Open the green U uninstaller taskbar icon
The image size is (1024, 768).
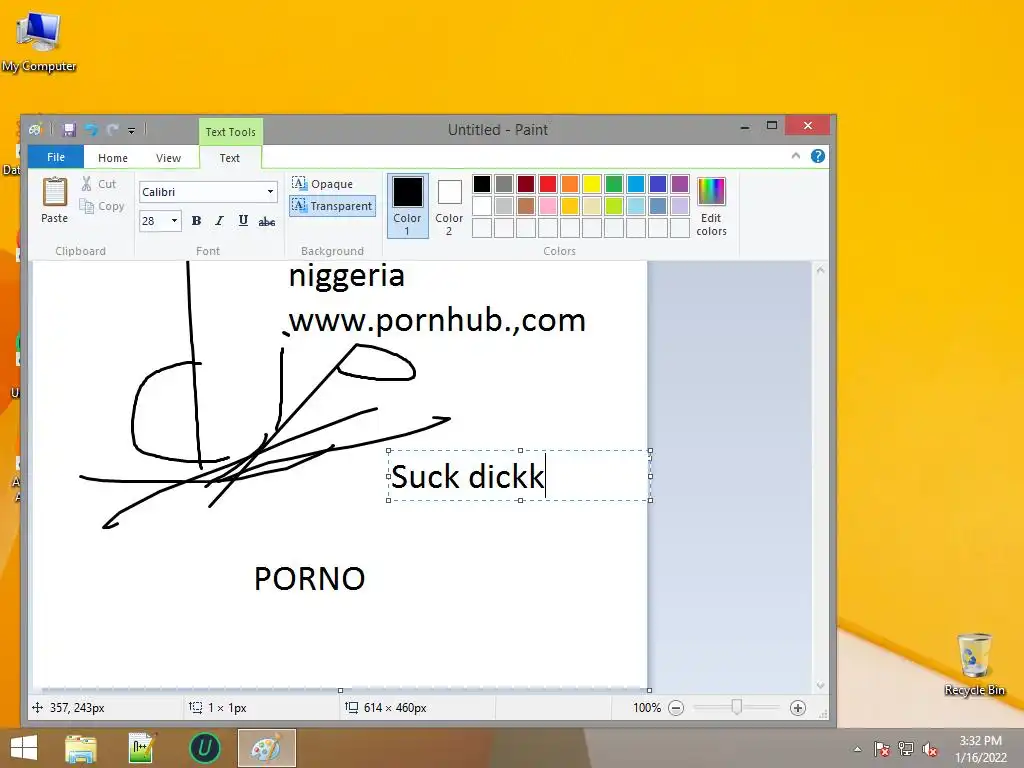coord(204,748)
